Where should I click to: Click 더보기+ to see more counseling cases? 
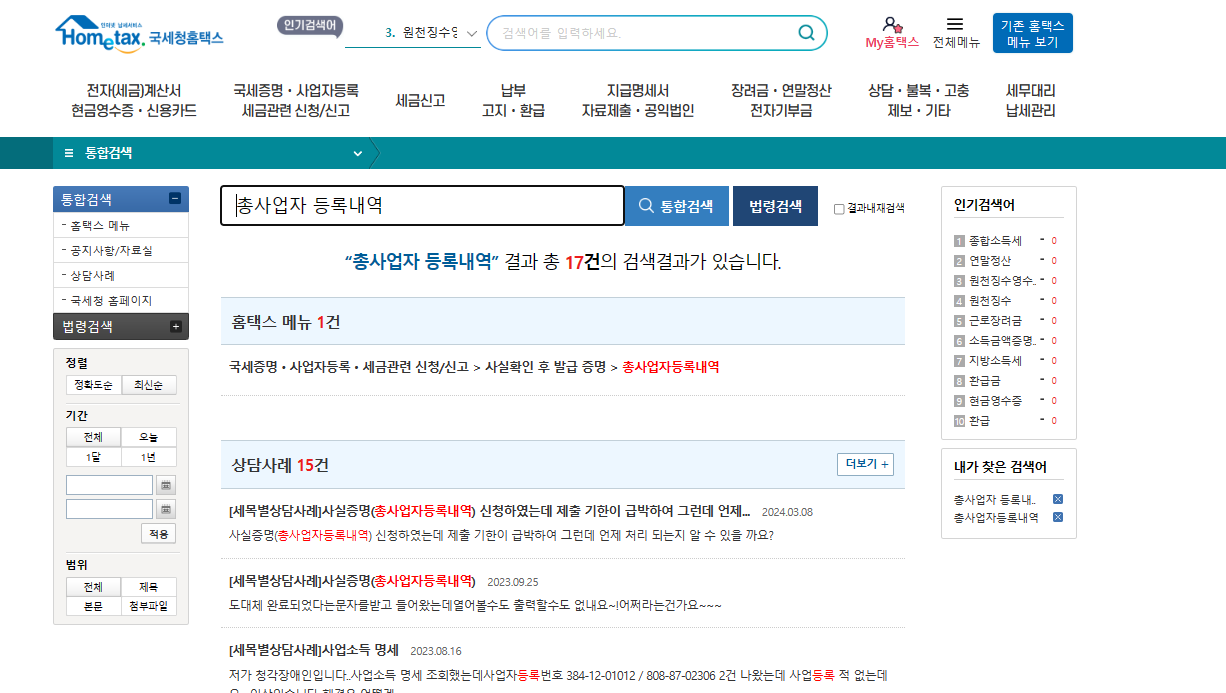[864, 464]
